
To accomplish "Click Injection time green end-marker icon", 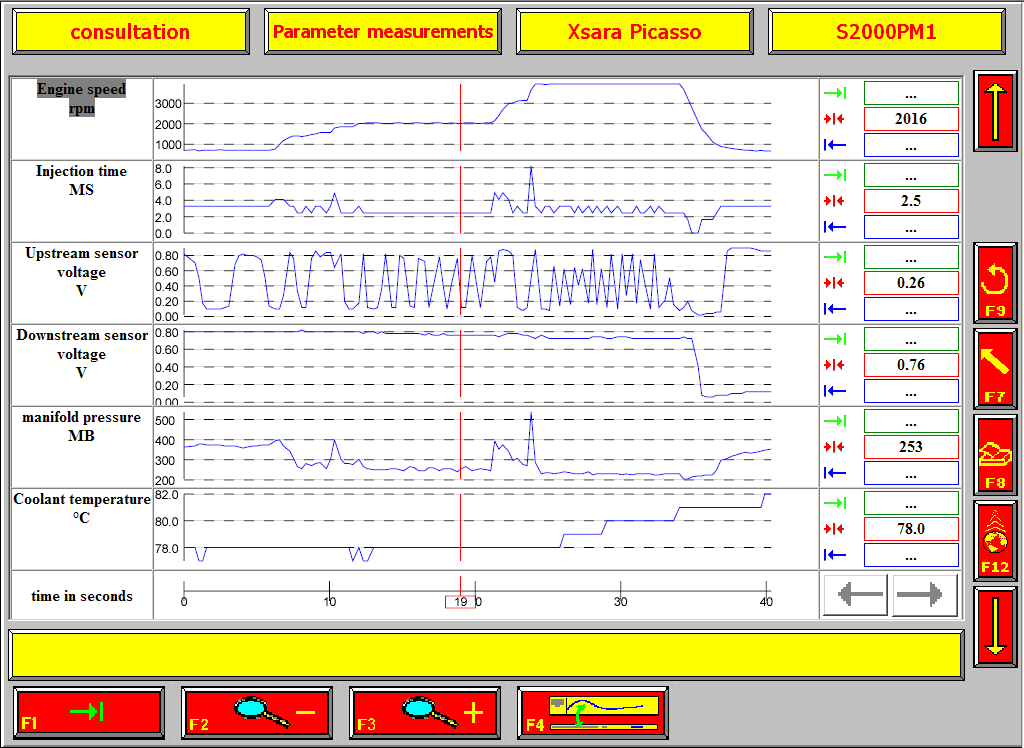I will 835,175.
